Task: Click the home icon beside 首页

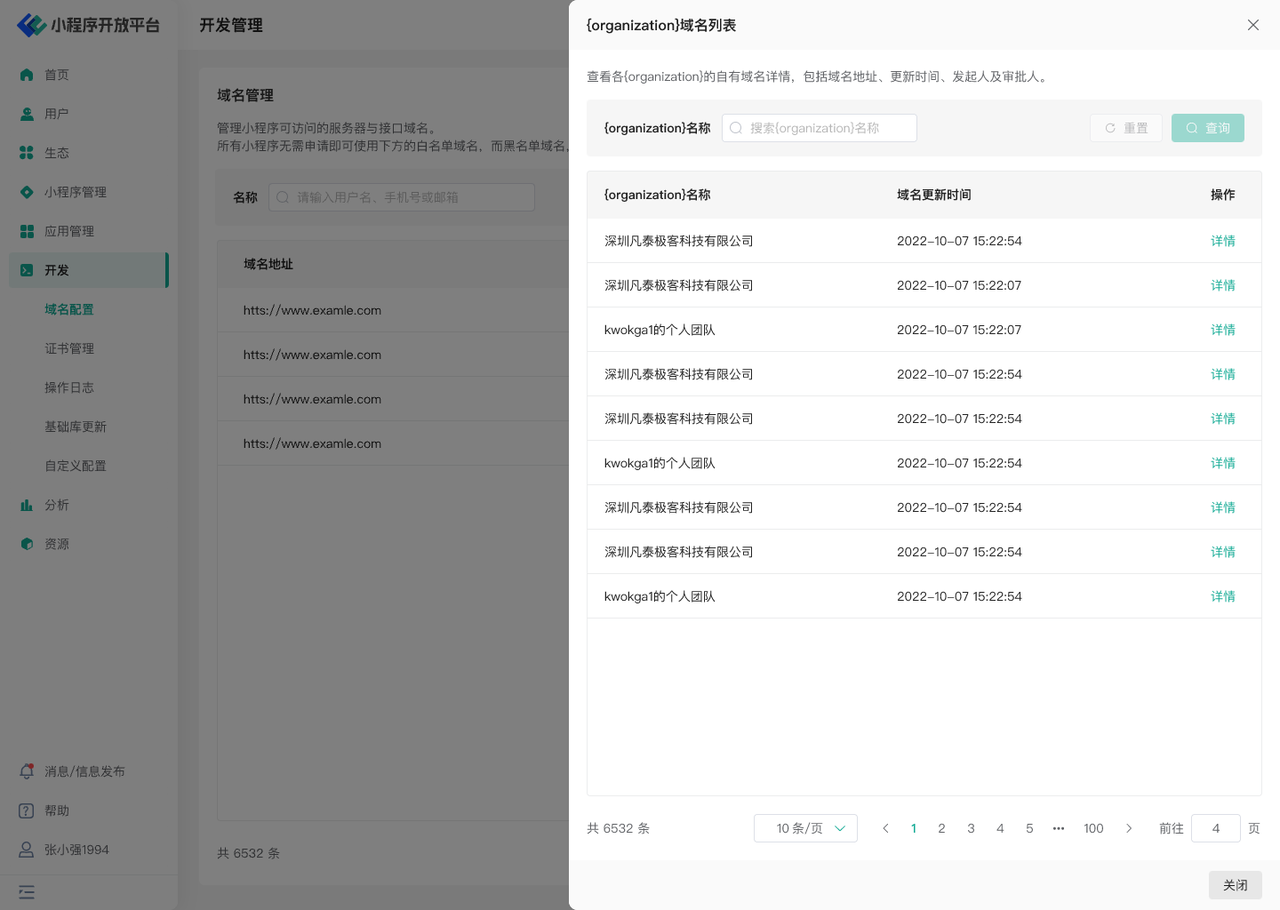Action: point(27,75)
